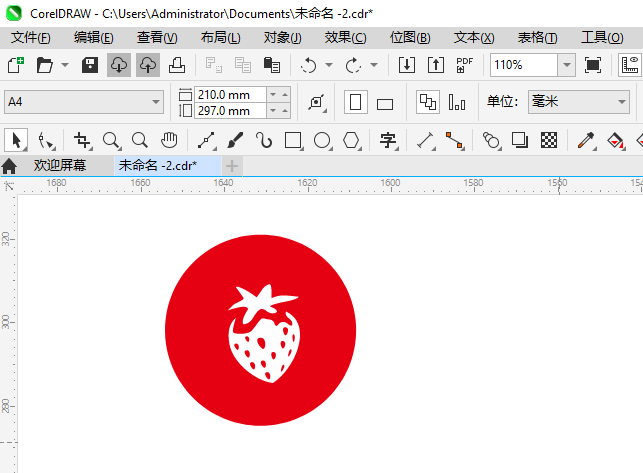Switch to the 未命名 -2.cdr tab
This screenshot has width=643, height=473.
point(167,165)
